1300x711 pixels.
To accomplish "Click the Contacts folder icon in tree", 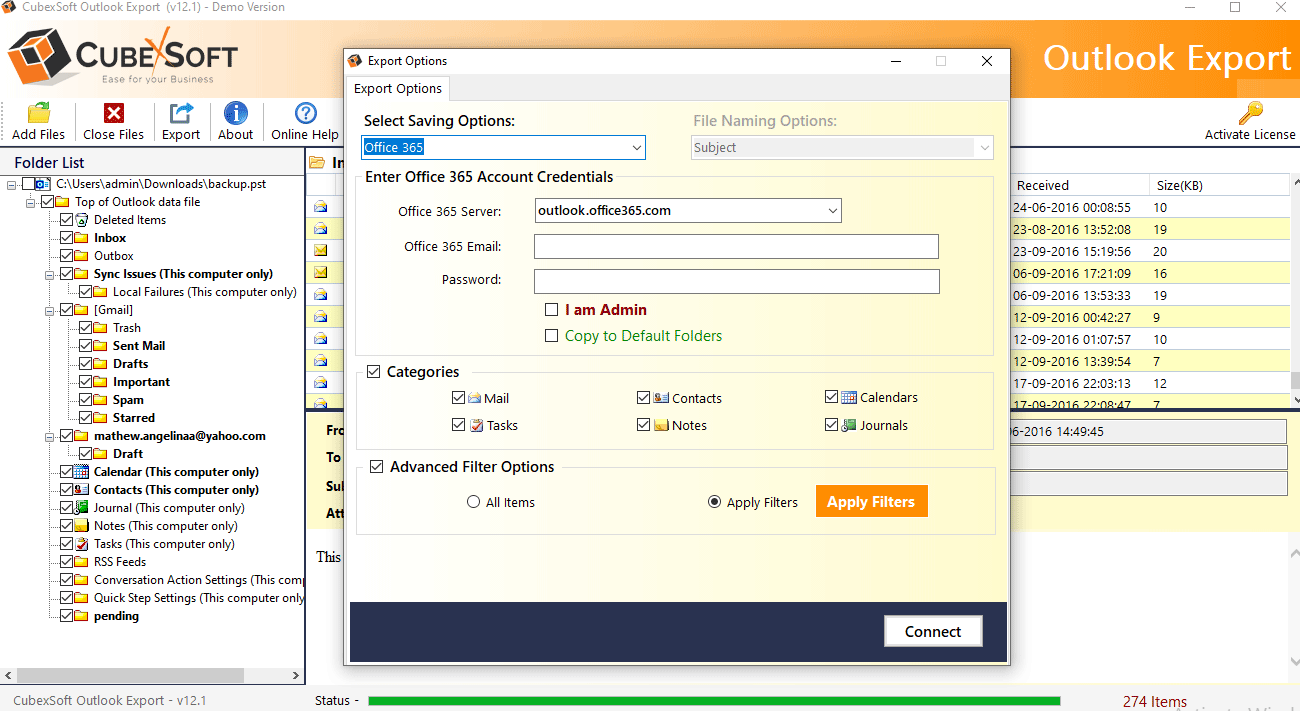I will point(82,490).
